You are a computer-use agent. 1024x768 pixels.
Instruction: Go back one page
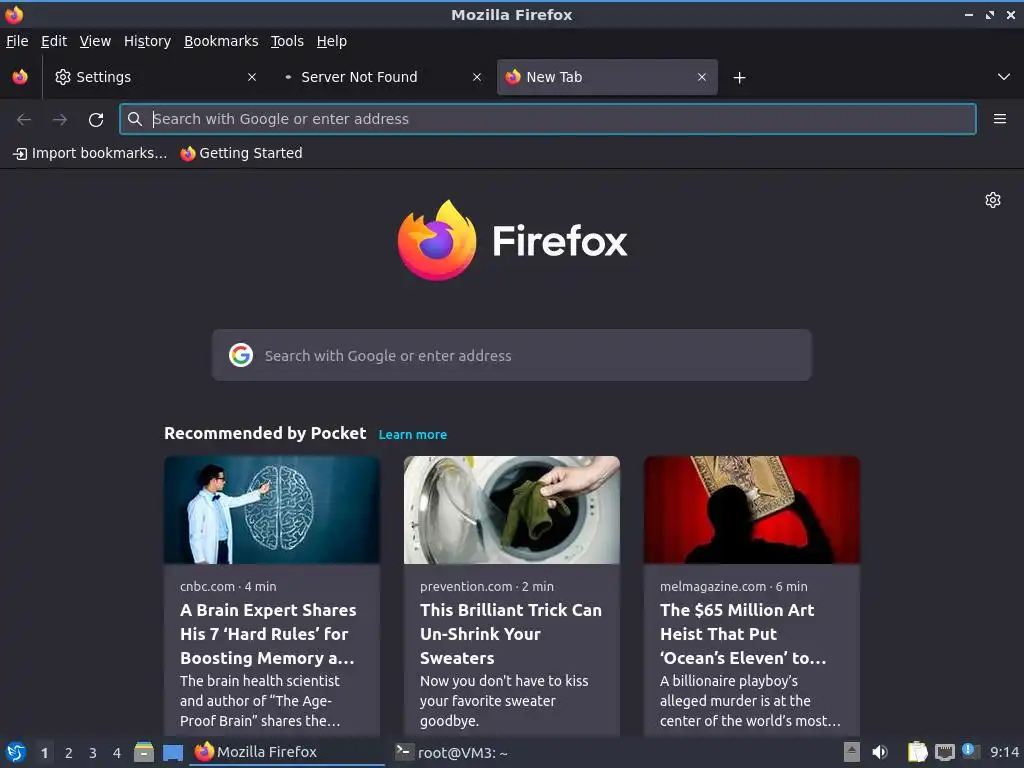point(24,120)
